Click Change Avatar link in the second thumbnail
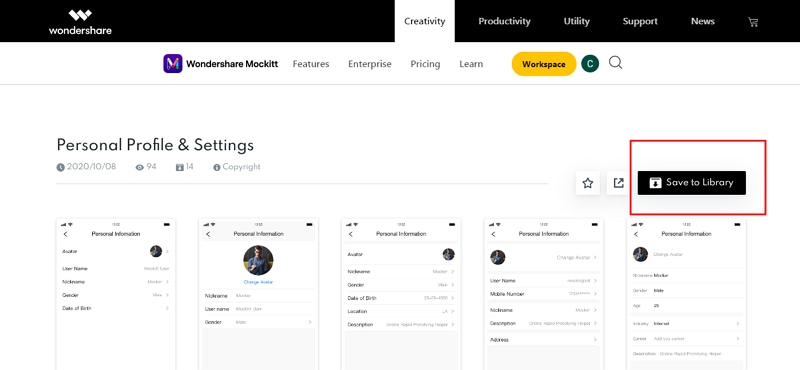800x370 pixels. pos(258,282)
